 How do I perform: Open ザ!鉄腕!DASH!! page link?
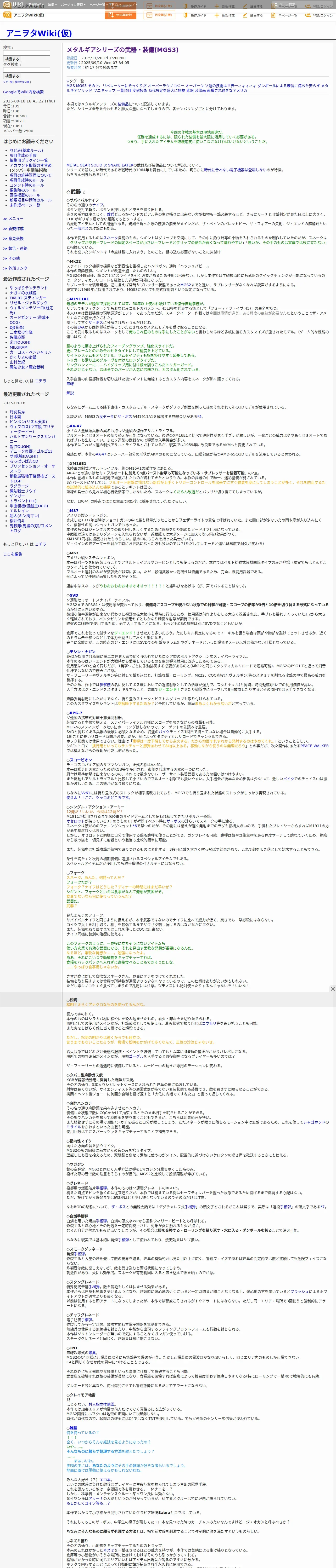click(x=23, y=456)
